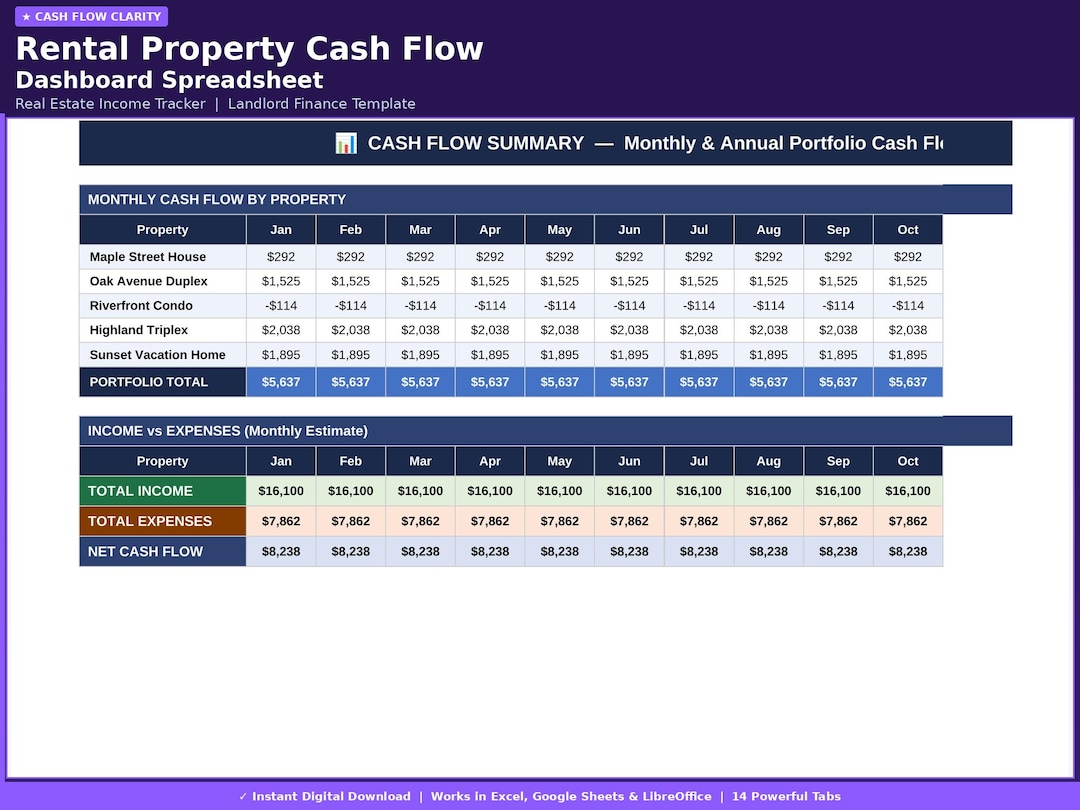The height and width of the screenshot is (810, 1080).
Task: Select Oak Avenue Duplex May $1,525 cell
Action: (x=559, y=281)
